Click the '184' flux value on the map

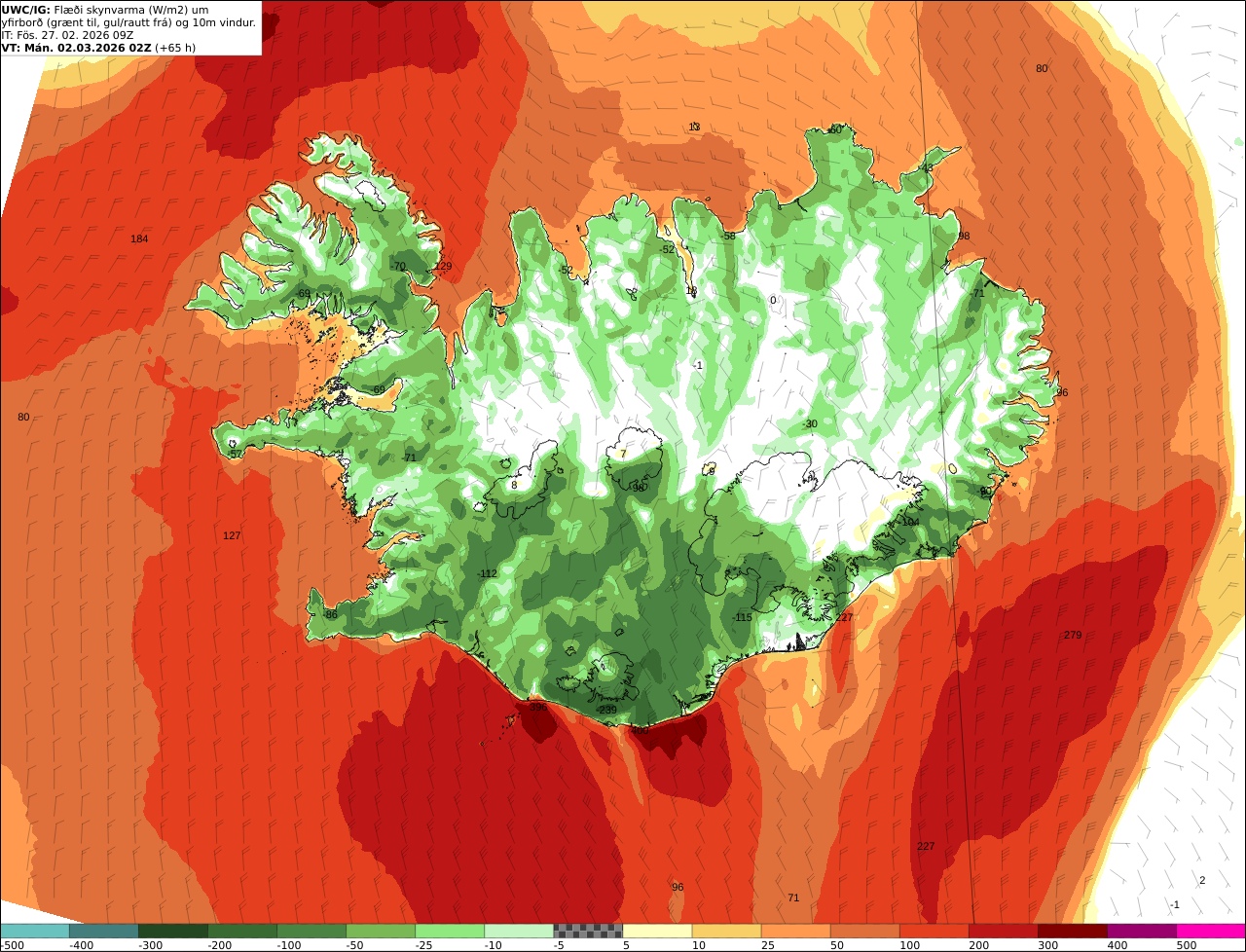(139, 239)
